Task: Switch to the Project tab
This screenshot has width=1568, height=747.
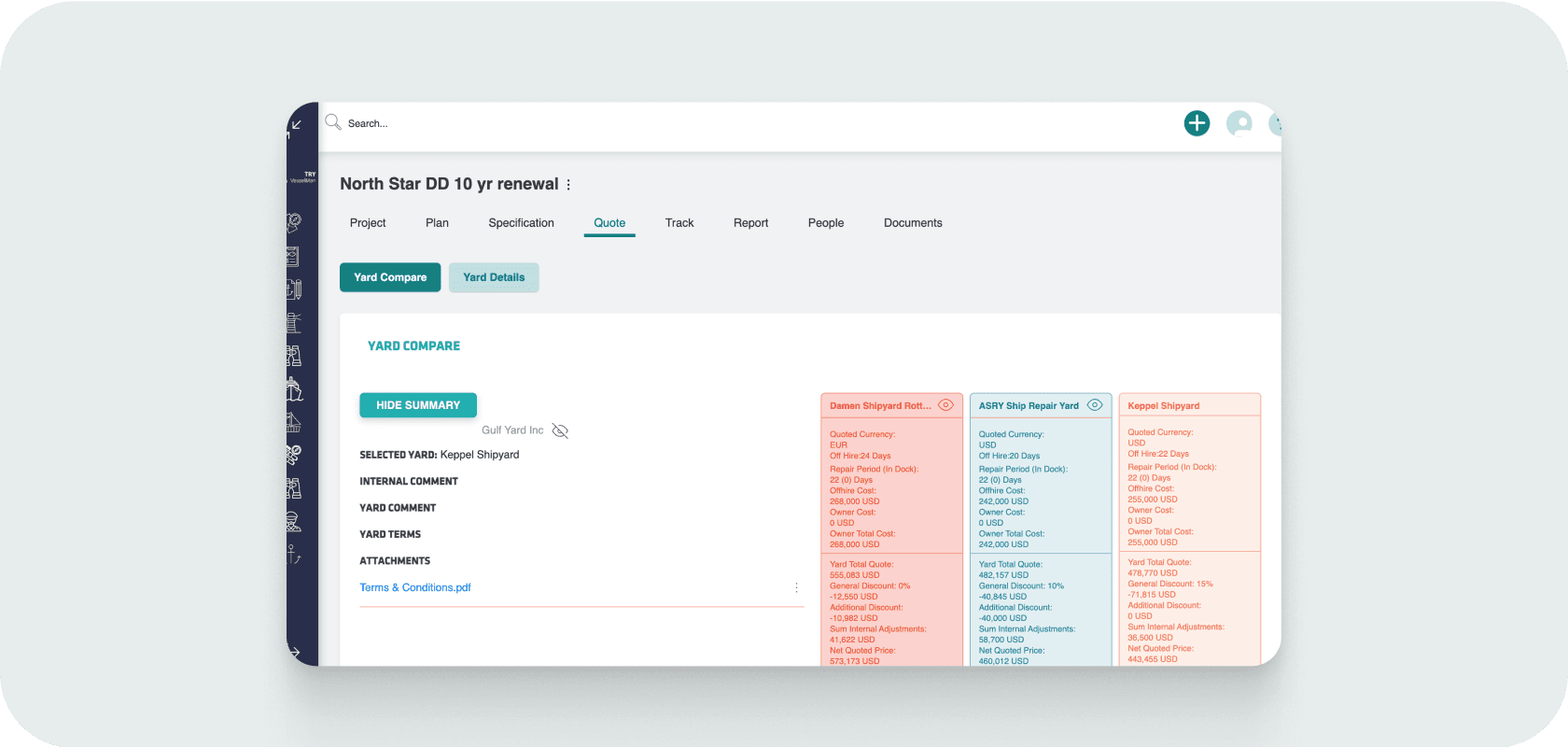Action: [368, 222]
